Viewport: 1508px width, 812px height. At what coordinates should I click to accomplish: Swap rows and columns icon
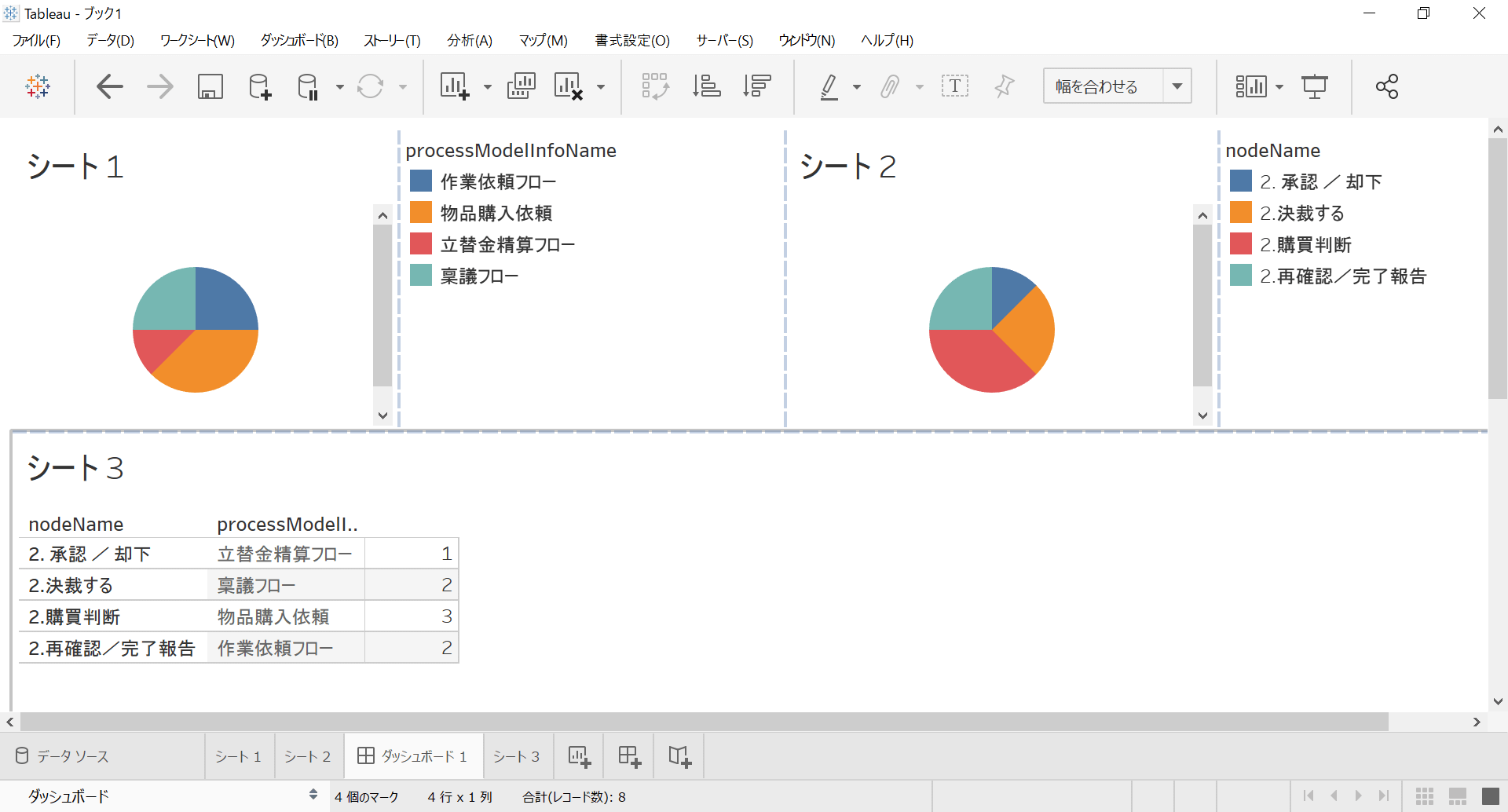655,86
